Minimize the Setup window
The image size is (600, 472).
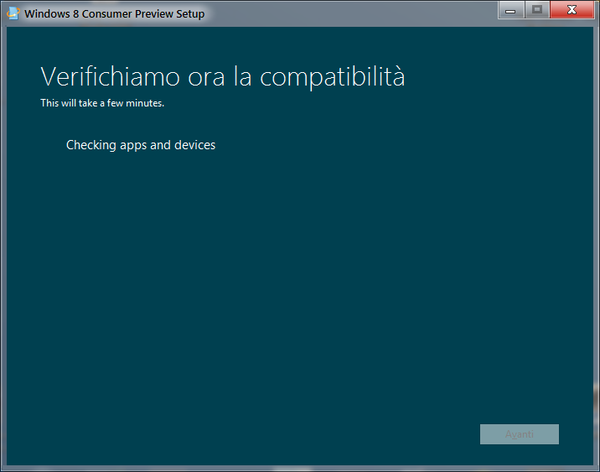tap(510, 10)
